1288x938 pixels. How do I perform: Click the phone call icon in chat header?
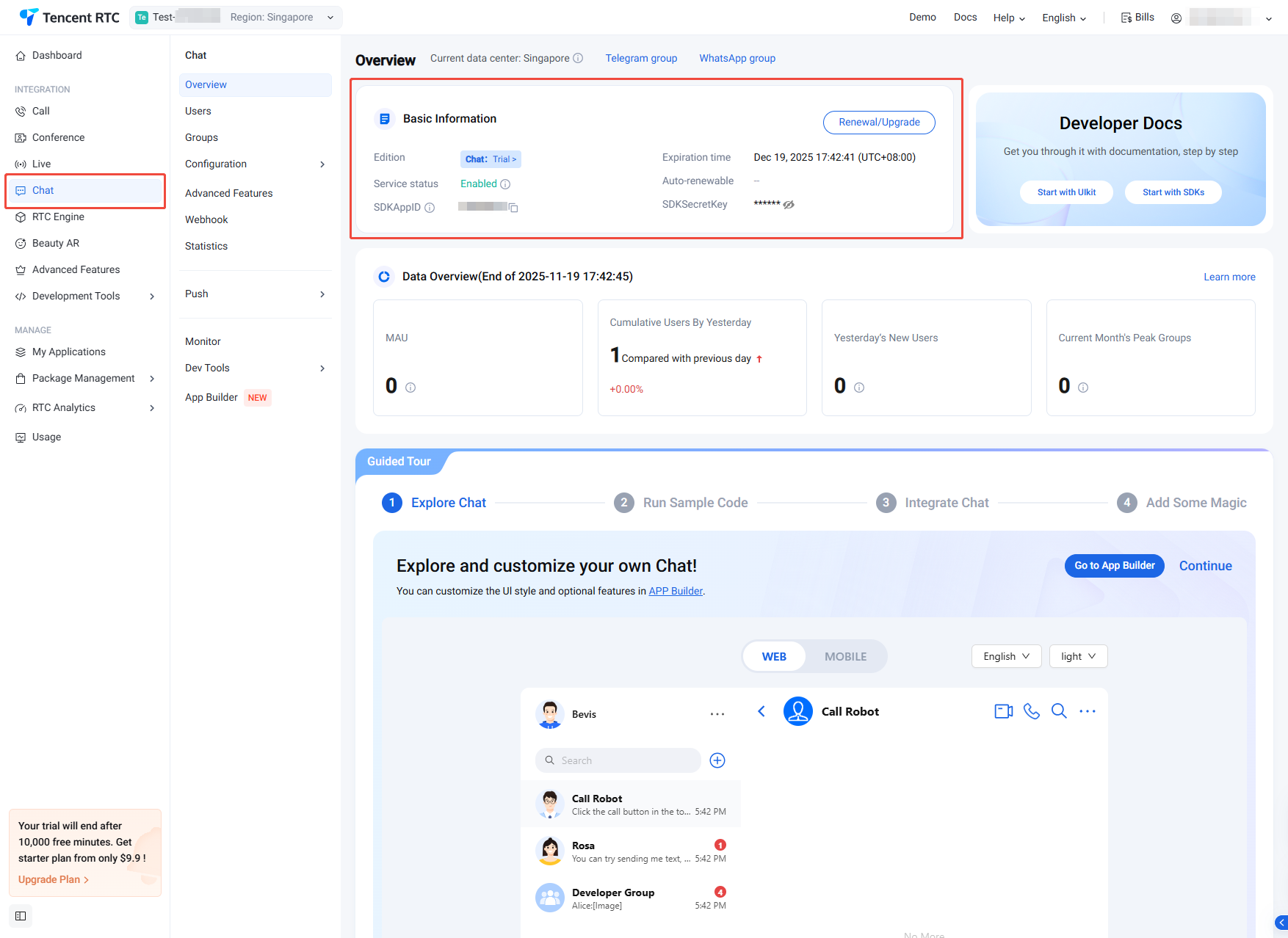pos(1032,711)
